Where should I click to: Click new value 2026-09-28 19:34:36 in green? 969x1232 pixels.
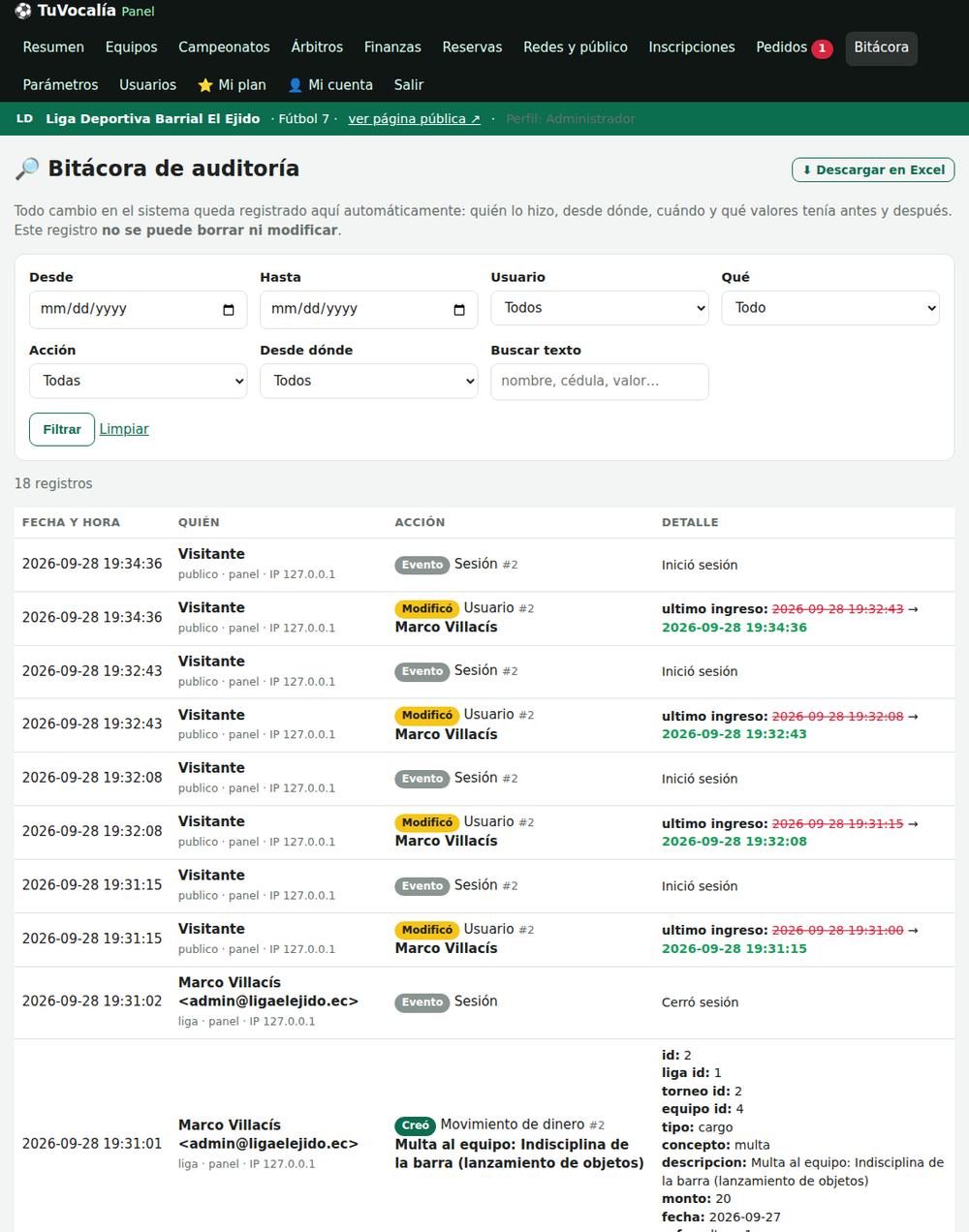click(x=735, y=628)
